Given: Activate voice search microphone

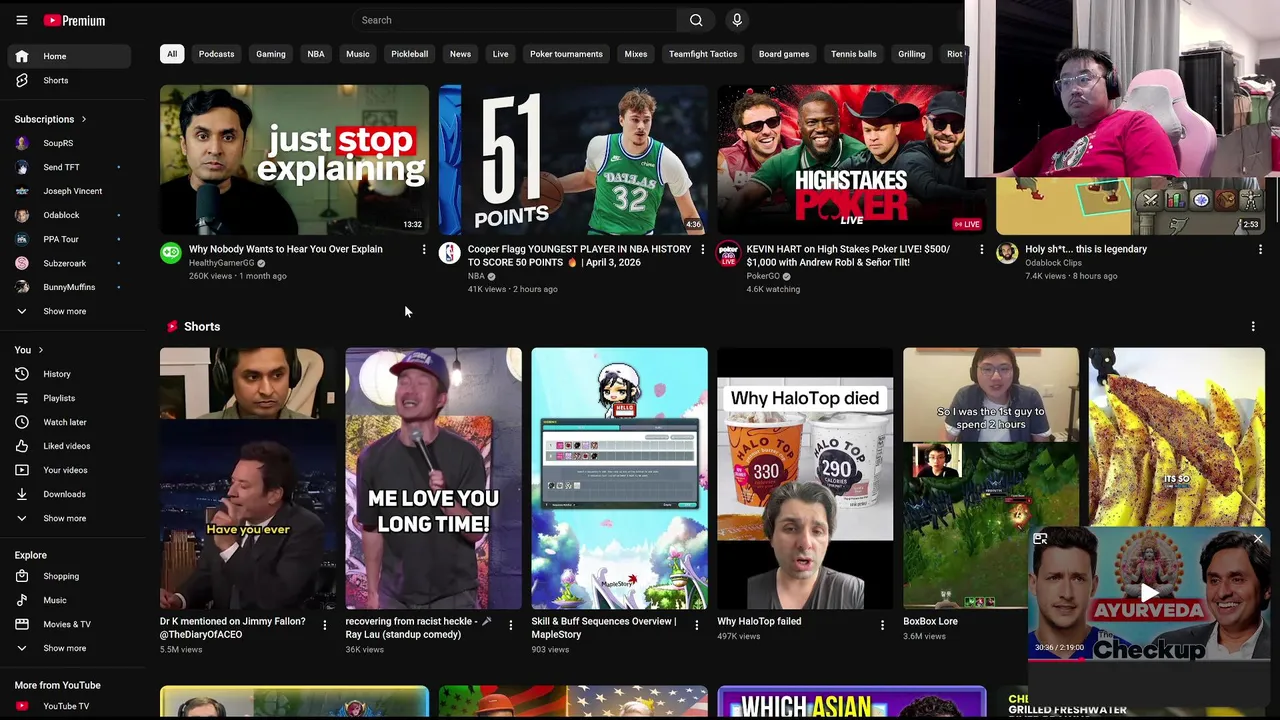Looking at the screenshot, I should pyautogui.click(x=737, y=20).
